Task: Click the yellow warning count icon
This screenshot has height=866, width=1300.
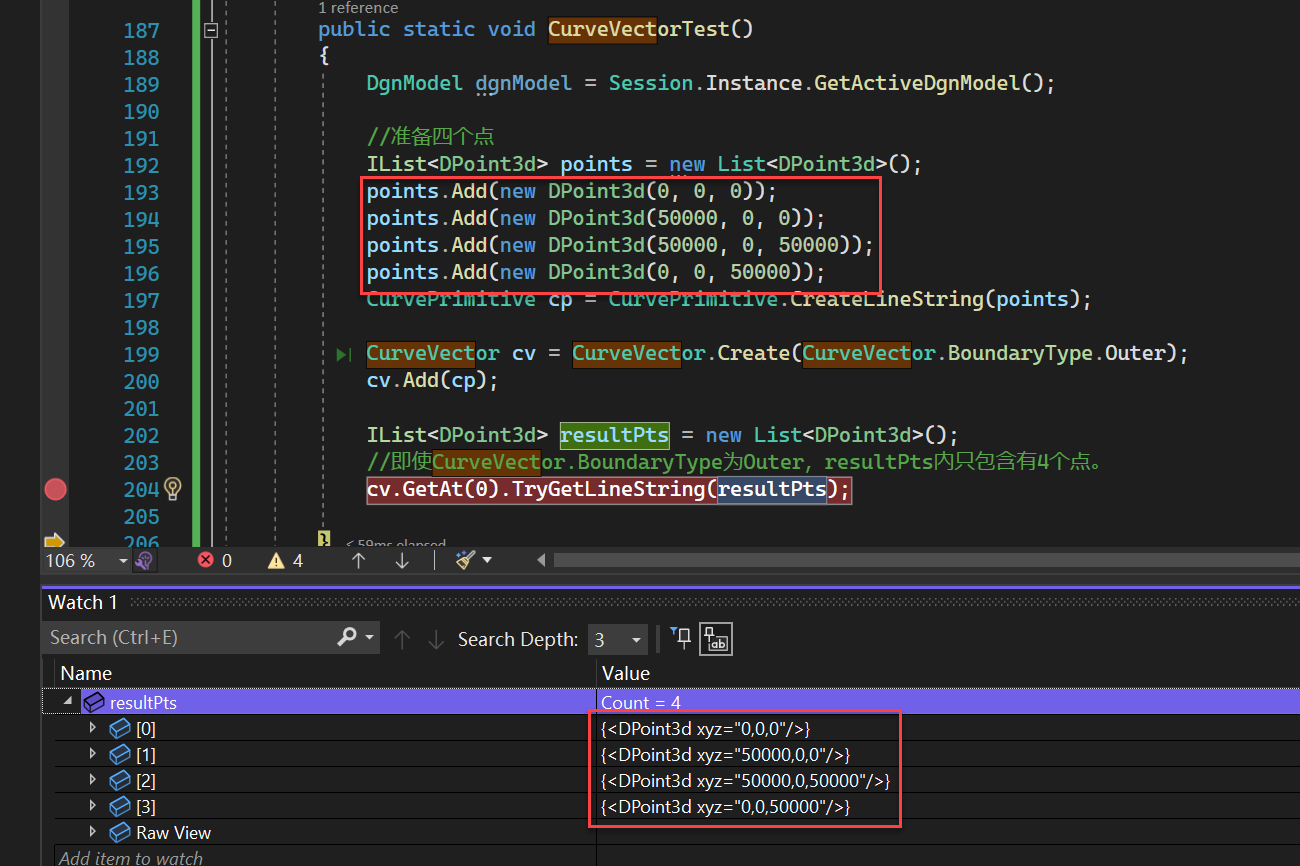Action: pos(276,560)
